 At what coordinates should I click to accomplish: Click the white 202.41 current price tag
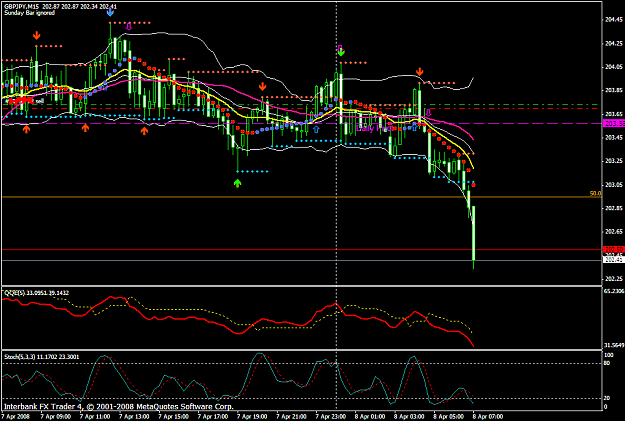tap(614, 260)
